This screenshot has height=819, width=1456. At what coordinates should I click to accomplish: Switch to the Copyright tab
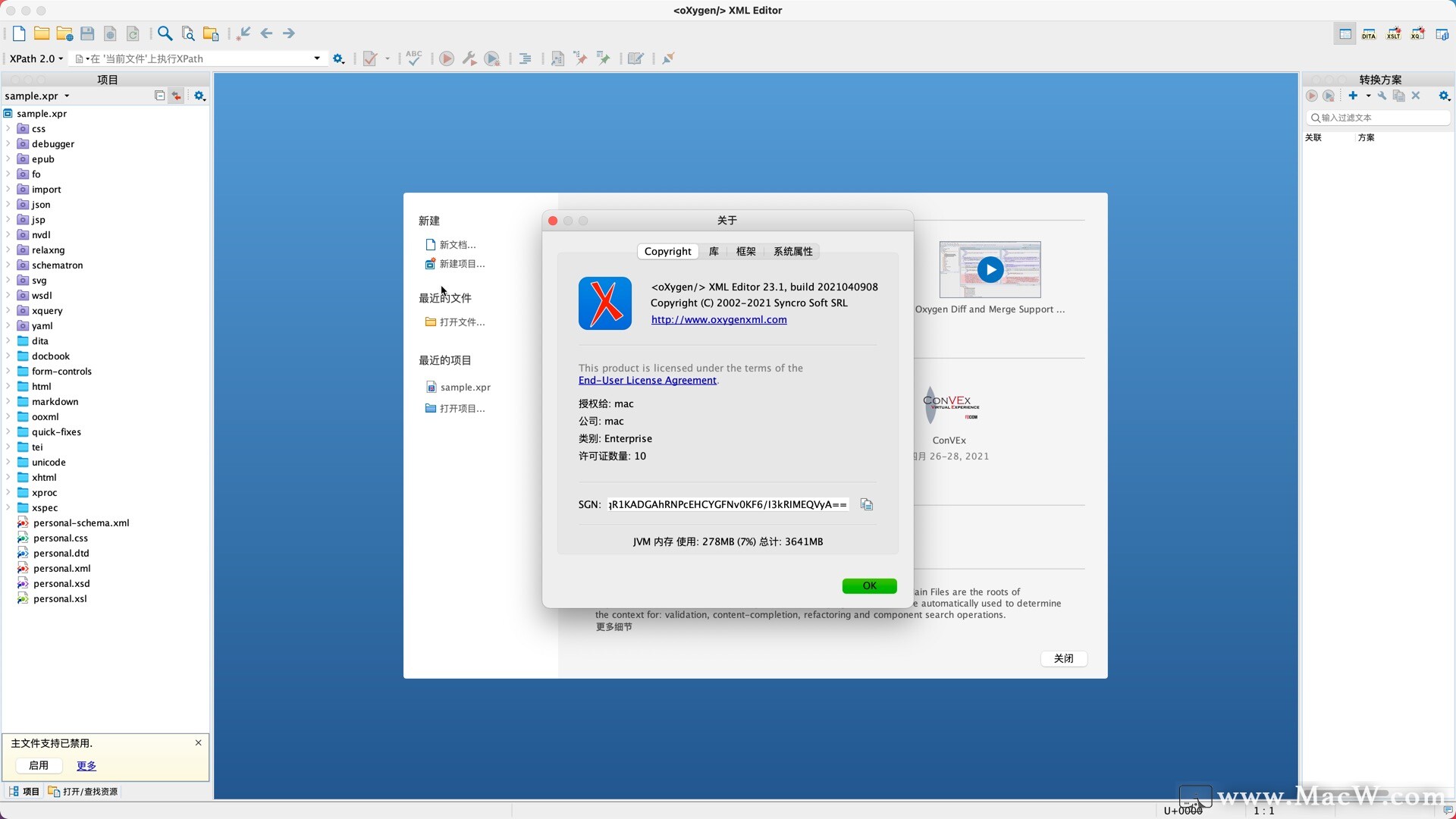tap(667, 251)
